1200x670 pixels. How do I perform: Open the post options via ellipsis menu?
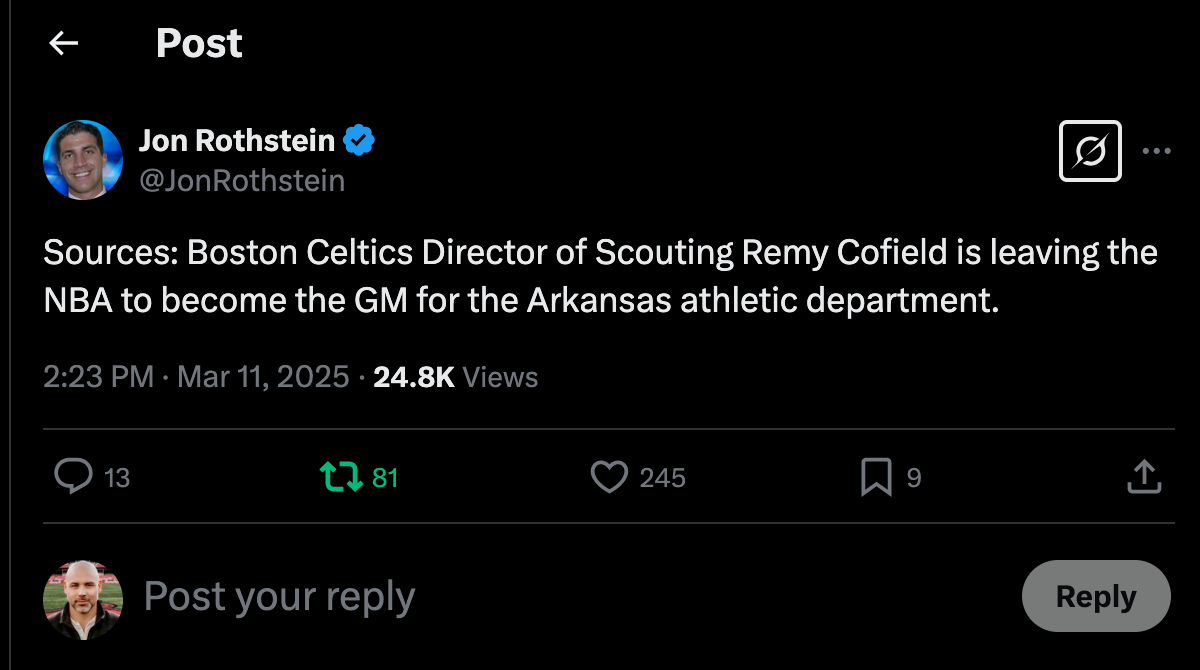point(1156,150)
